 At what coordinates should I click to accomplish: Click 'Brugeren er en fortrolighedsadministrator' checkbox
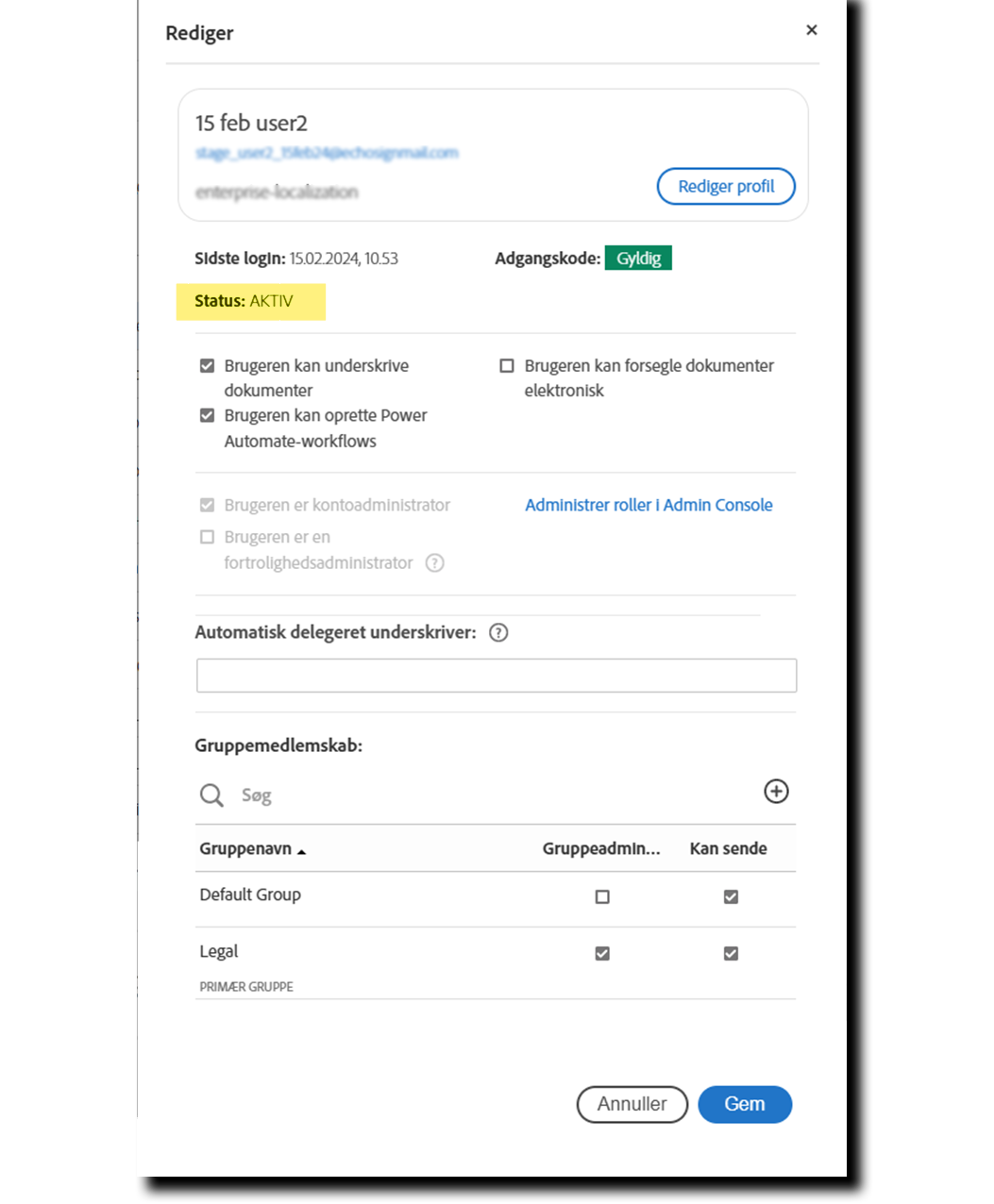tap(207, 537)
